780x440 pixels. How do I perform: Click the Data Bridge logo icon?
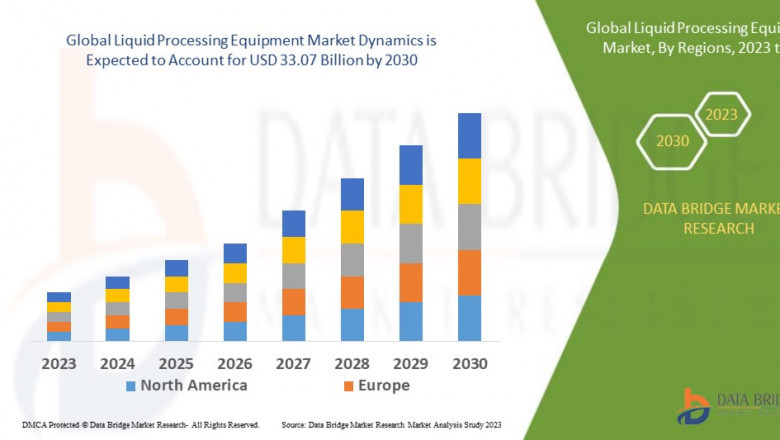coord(693,406)
